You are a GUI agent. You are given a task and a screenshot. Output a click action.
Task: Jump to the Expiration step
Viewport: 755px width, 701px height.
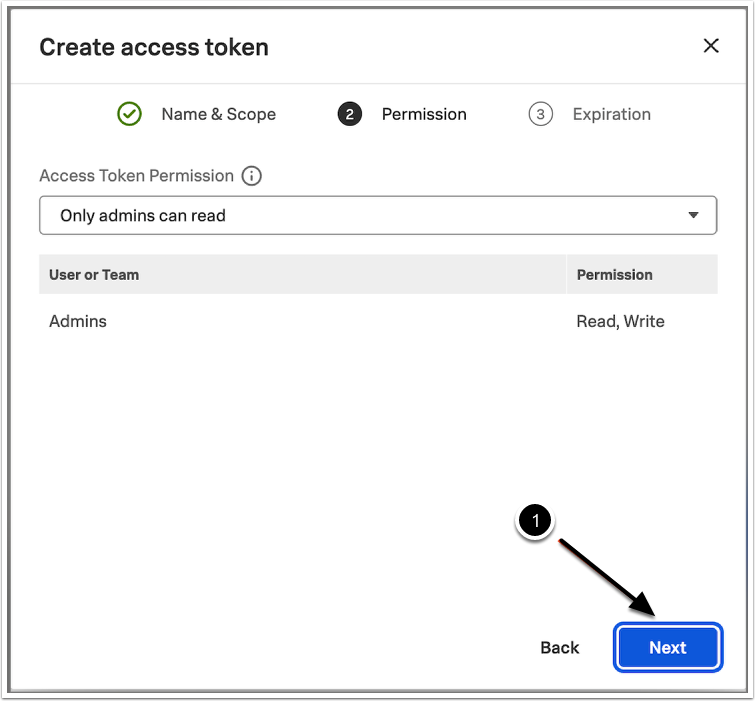(x=611, y=114)
